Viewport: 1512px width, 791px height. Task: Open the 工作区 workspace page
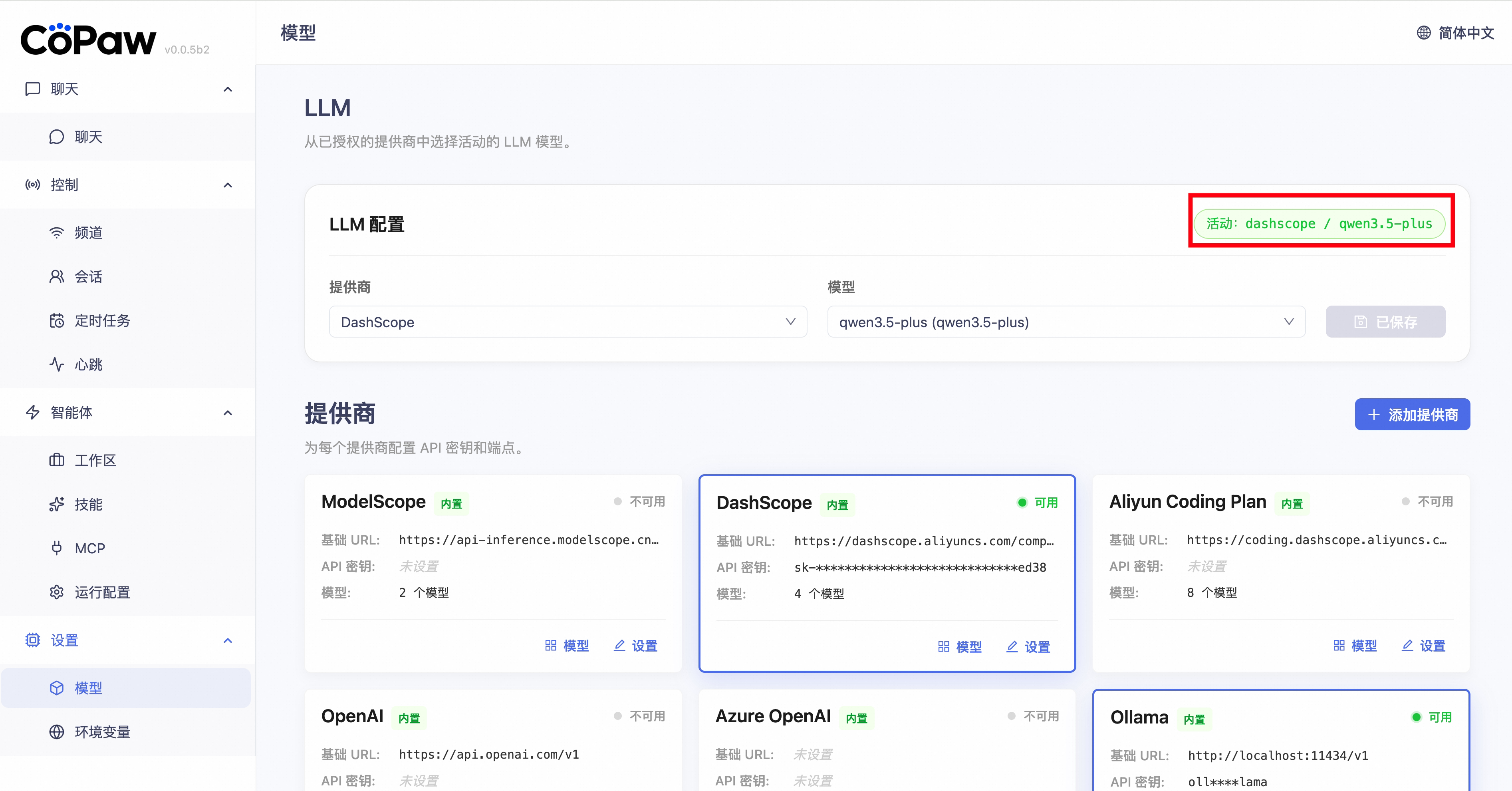point(95,460)
